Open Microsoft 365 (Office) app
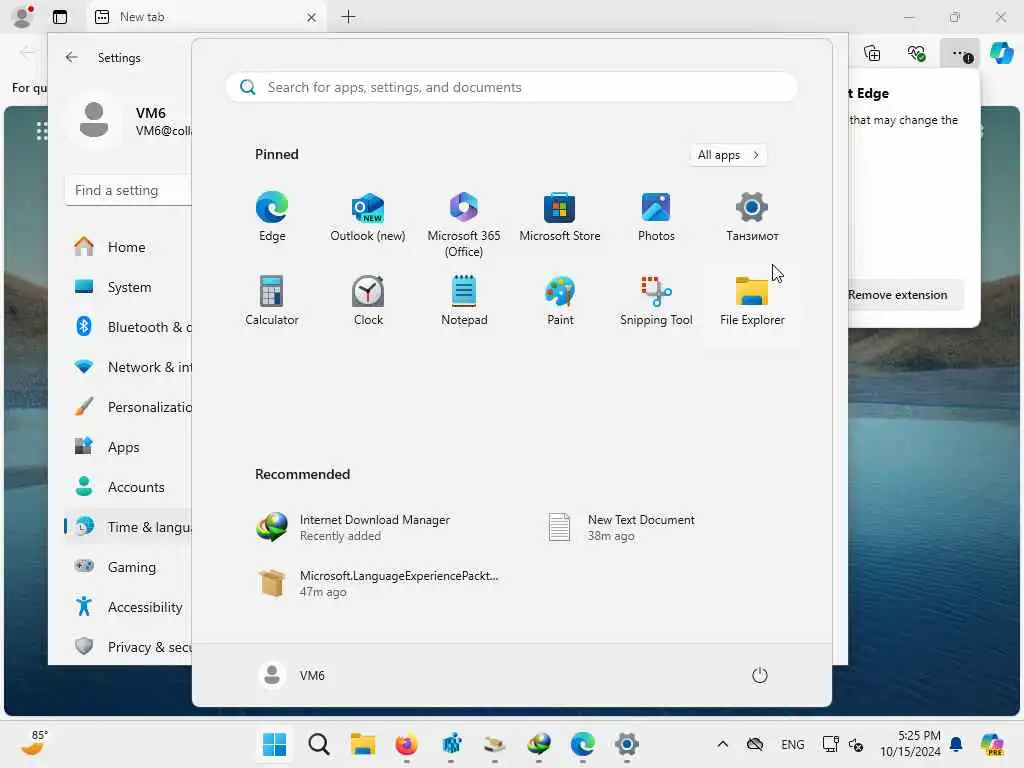 point(464,225)
